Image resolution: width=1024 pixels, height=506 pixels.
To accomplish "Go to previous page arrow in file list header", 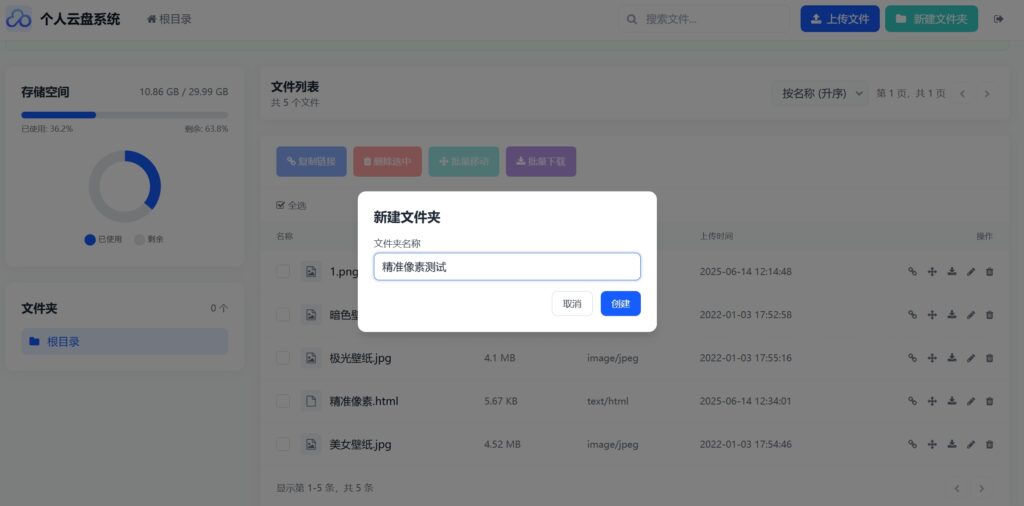I will [962, 94].
